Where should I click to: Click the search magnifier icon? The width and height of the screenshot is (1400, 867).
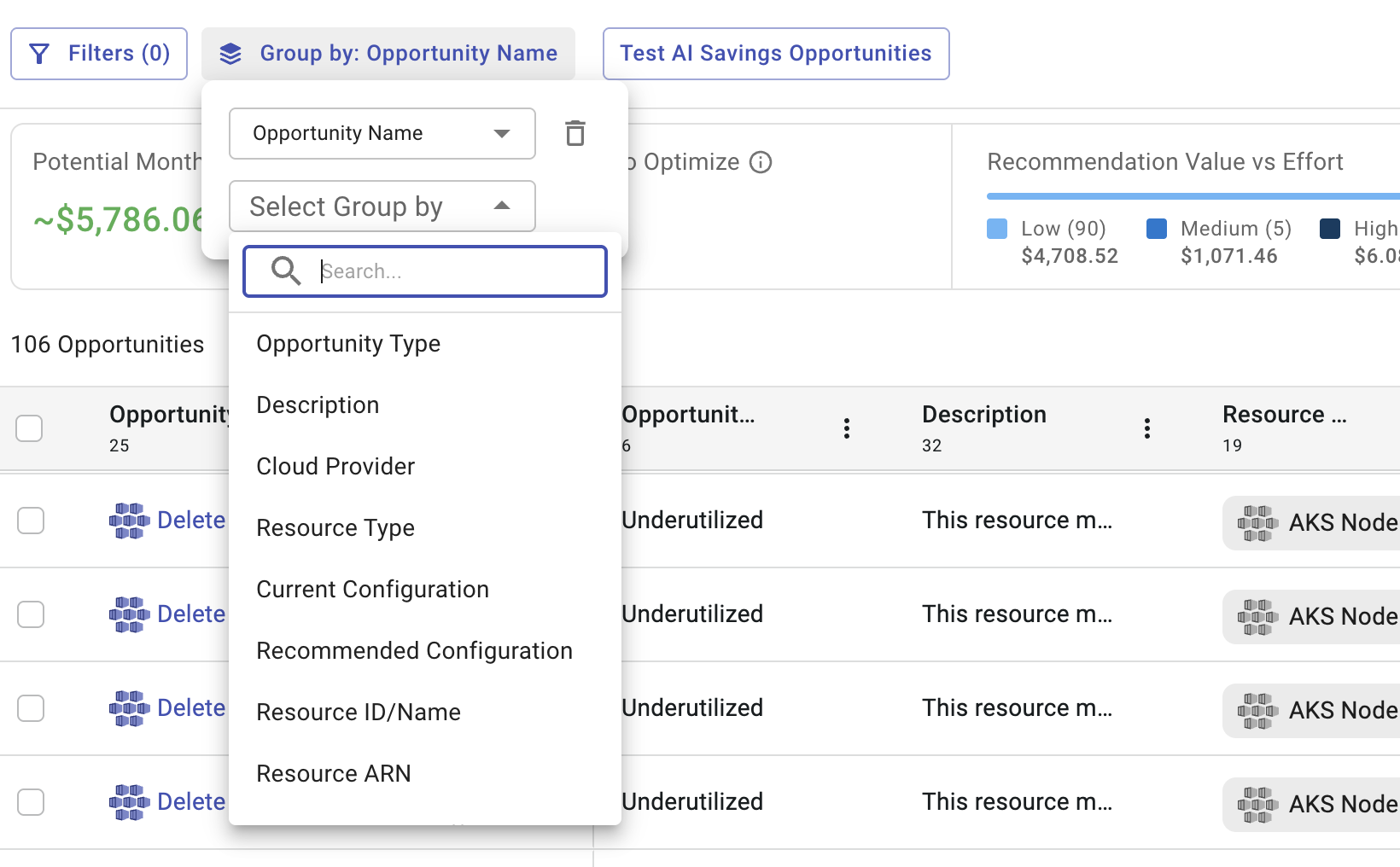pyautogui.click(x=285, y=271)
